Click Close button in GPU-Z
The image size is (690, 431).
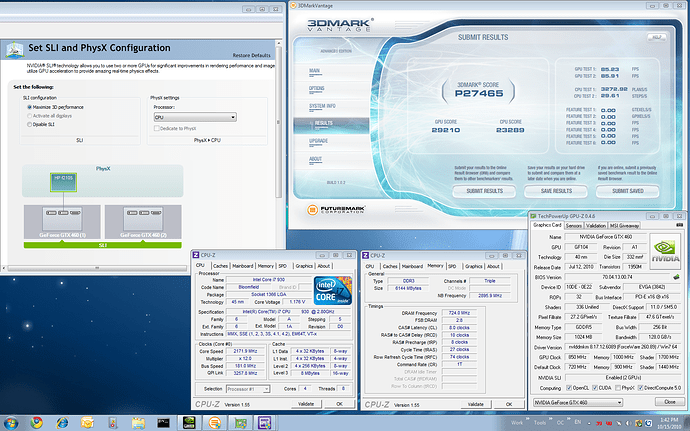tap(670, 402)
